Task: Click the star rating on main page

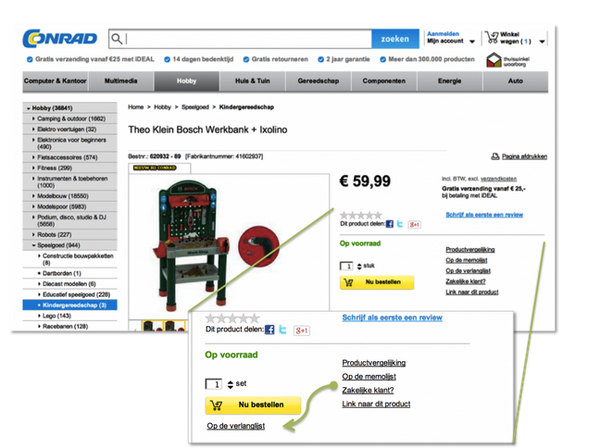Action: click(361, 215)
